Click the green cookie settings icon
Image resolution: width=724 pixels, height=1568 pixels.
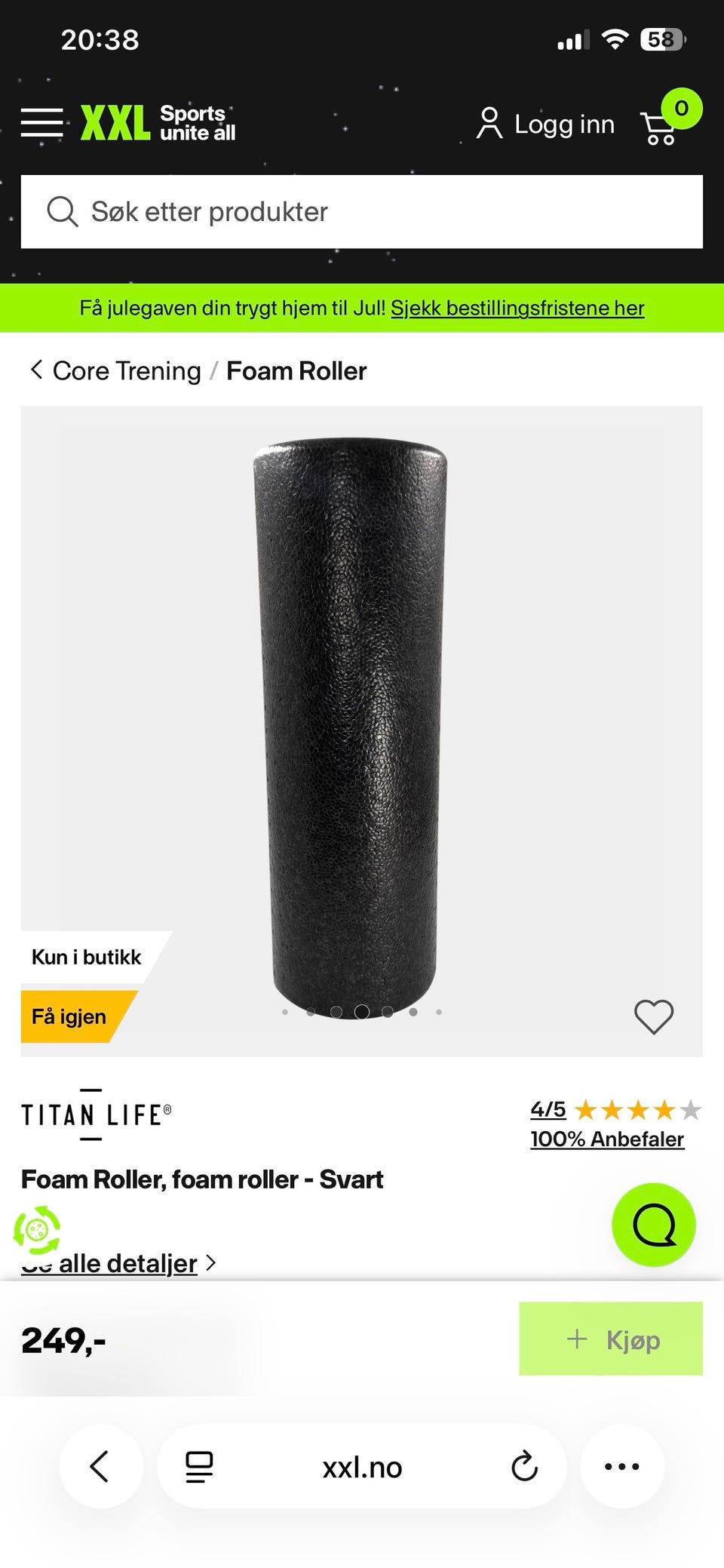pyautogui.click(x=36, y=1230)
